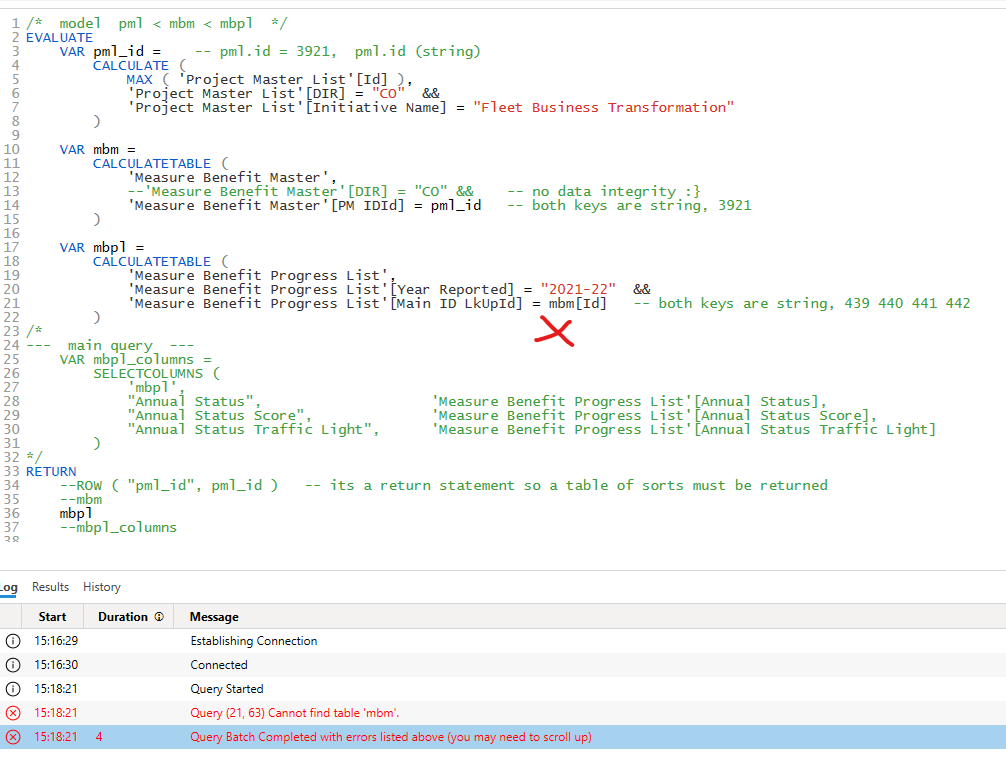Image resolution: width=1006 pixels, height=766 pixels.
Task: Click the red error icon for Cannot find table 'mbm'
Action: pos(13,713)
